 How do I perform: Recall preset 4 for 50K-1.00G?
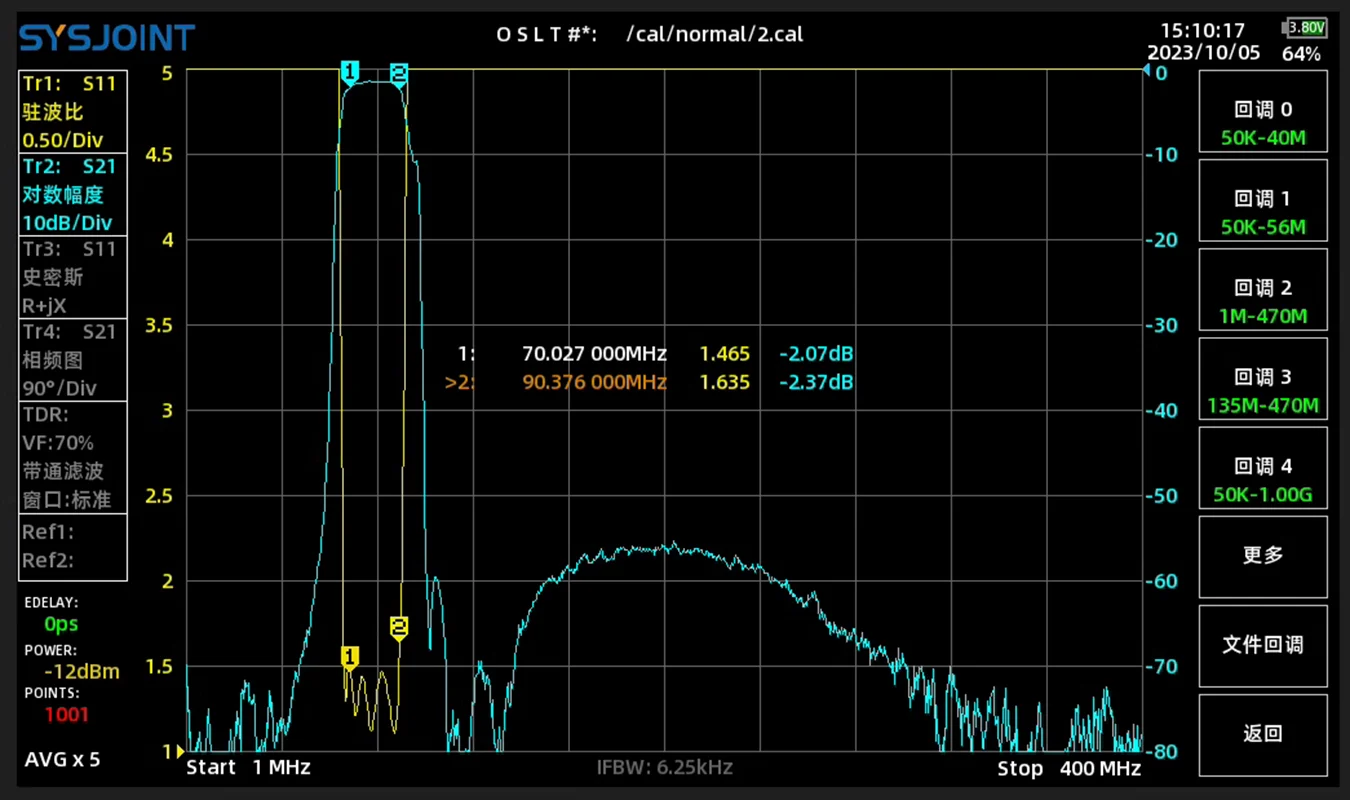pos(1263,480)
